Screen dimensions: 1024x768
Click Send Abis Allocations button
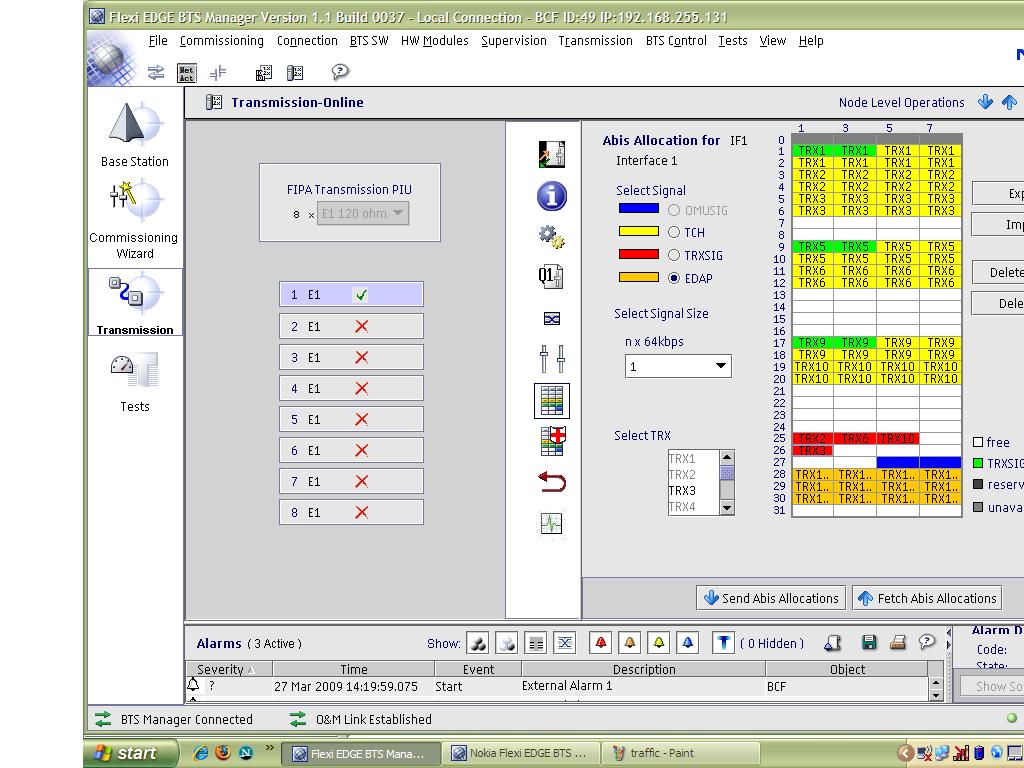[x=771, y=598]
